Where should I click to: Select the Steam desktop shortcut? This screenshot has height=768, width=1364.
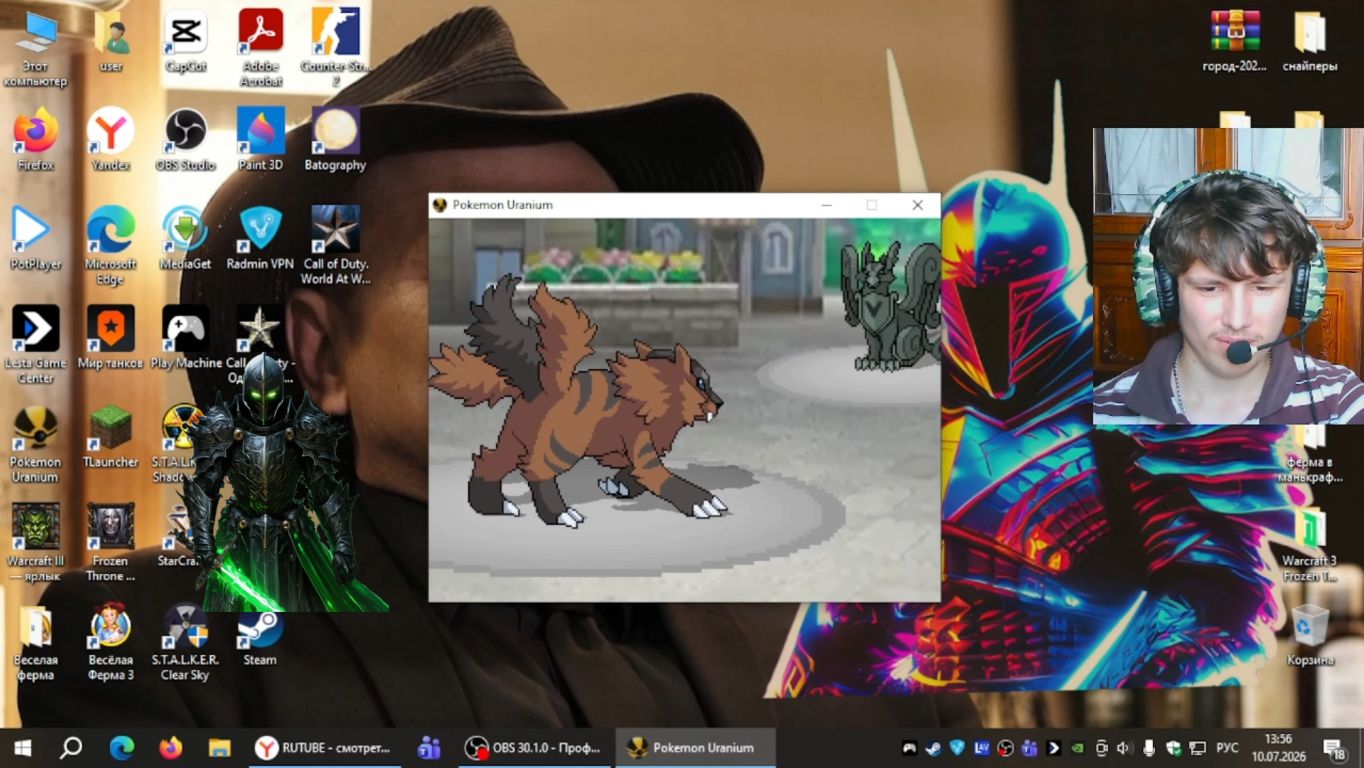click(x=261, y=636)
